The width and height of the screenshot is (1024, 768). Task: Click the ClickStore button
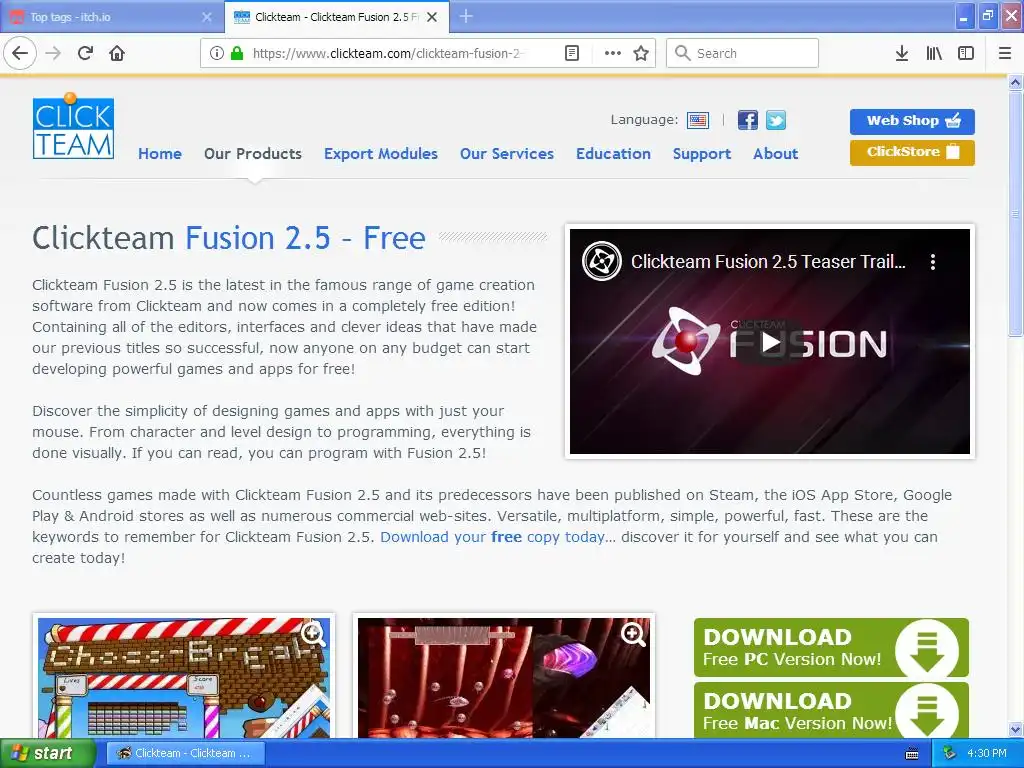click(912, 152)
